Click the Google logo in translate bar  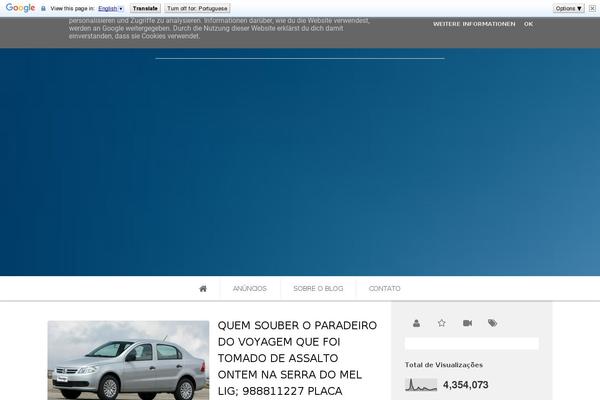[20, 8]
